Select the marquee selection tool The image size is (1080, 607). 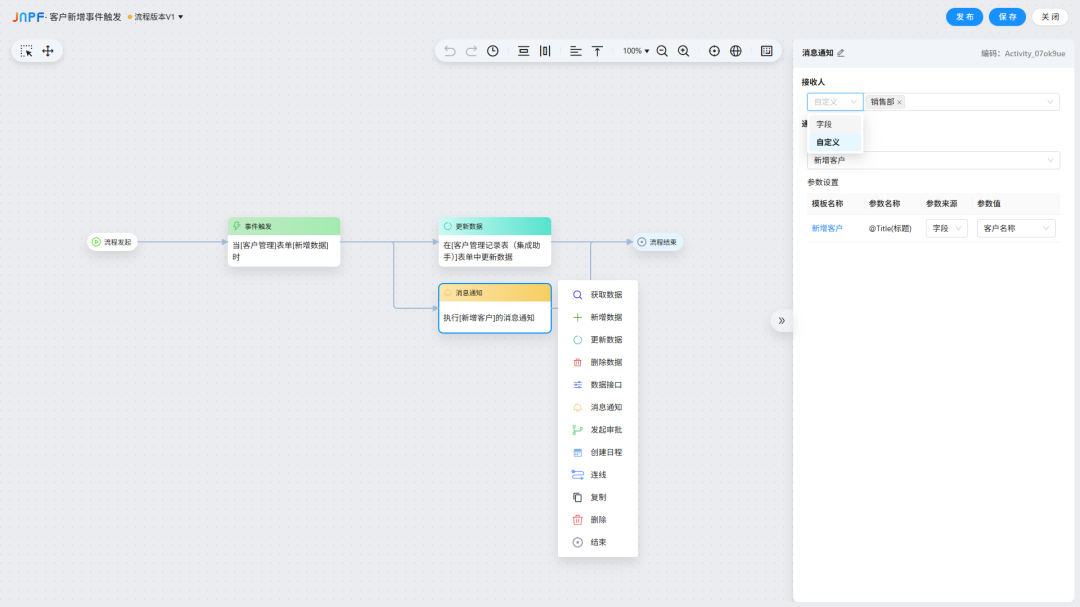tap(26, 51)
